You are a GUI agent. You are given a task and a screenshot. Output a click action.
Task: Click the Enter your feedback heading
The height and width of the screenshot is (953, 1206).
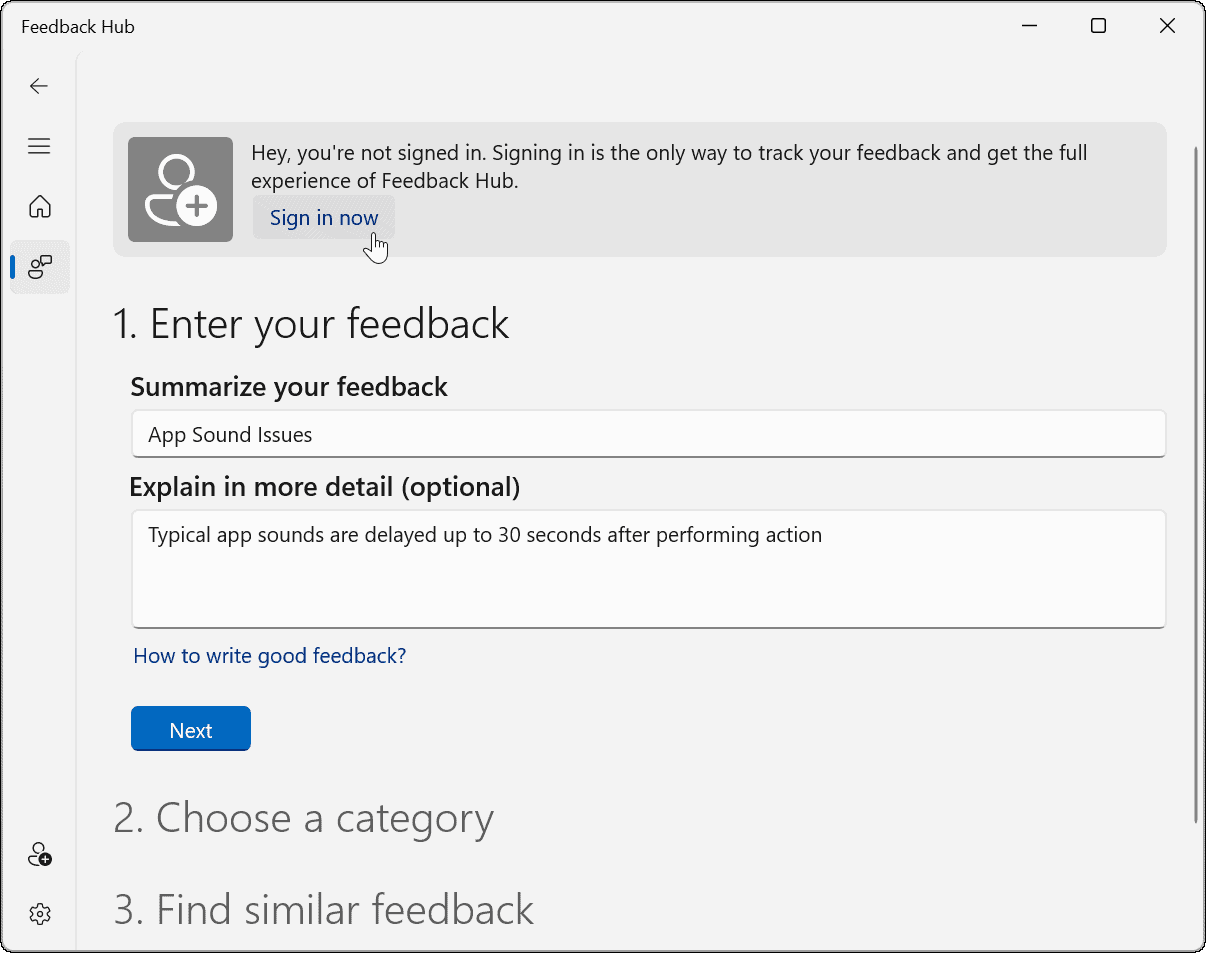[x=312, y=323]
